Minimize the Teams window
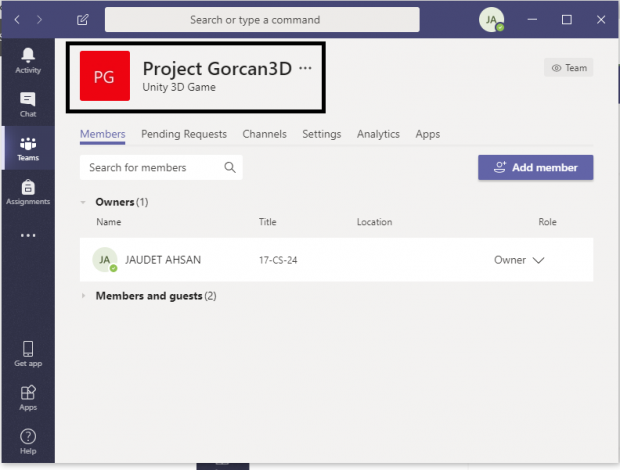 tap(532, 19)
